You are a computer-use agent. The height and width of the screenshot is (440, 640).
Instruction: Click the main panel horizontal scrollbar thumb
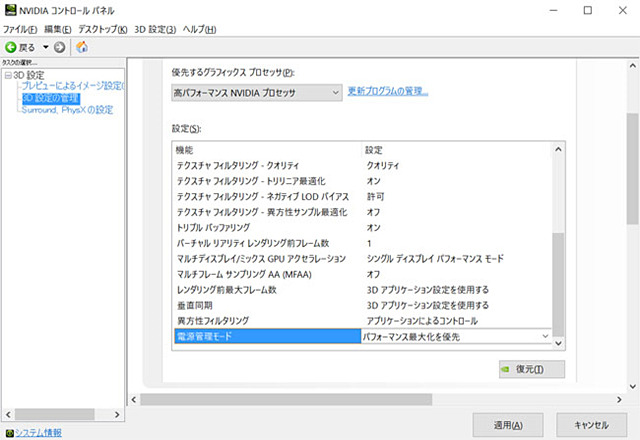pyautogui.click(x=286, y=400)
